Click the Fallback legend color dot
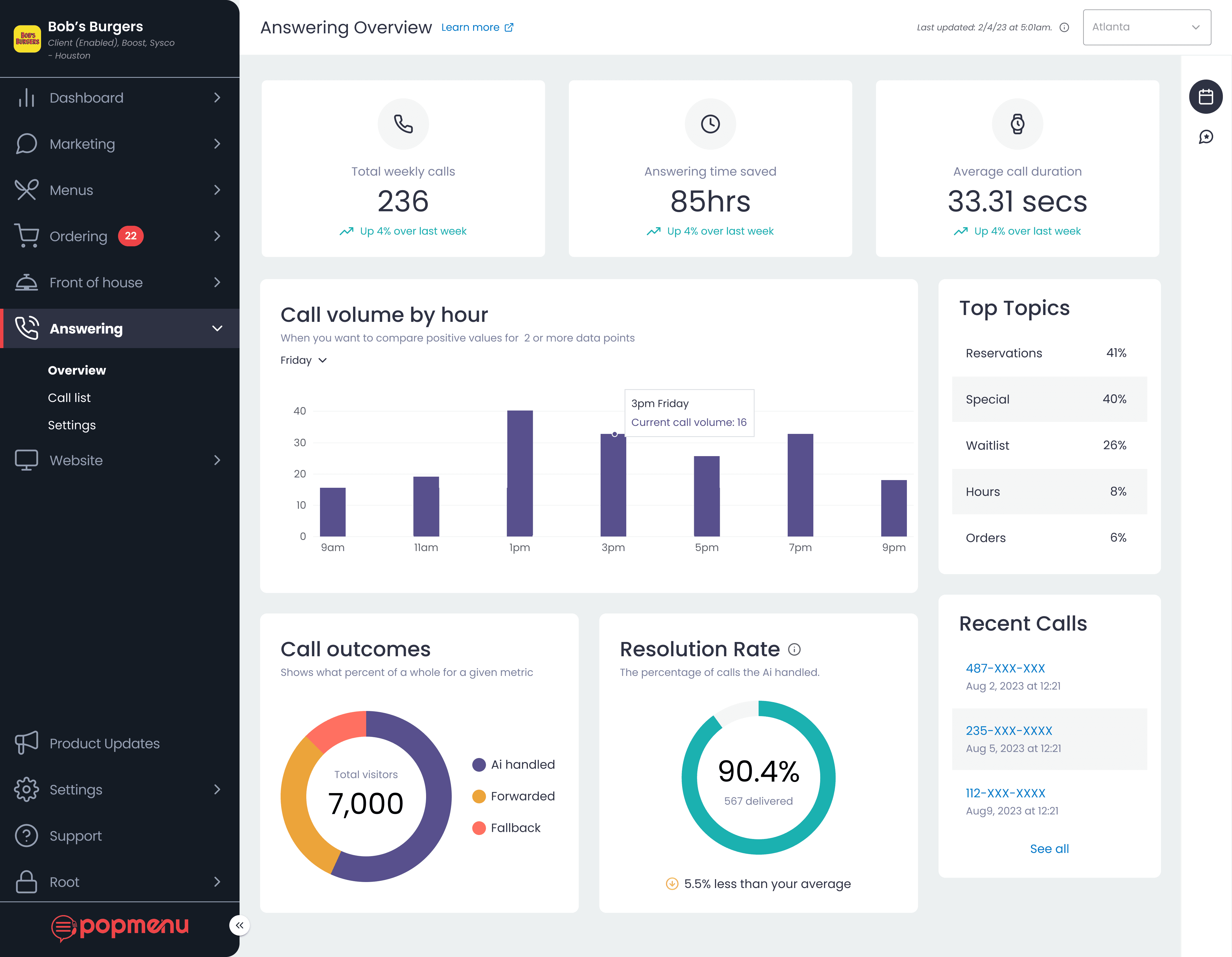The image size is (1232, 957). point(479,828)
